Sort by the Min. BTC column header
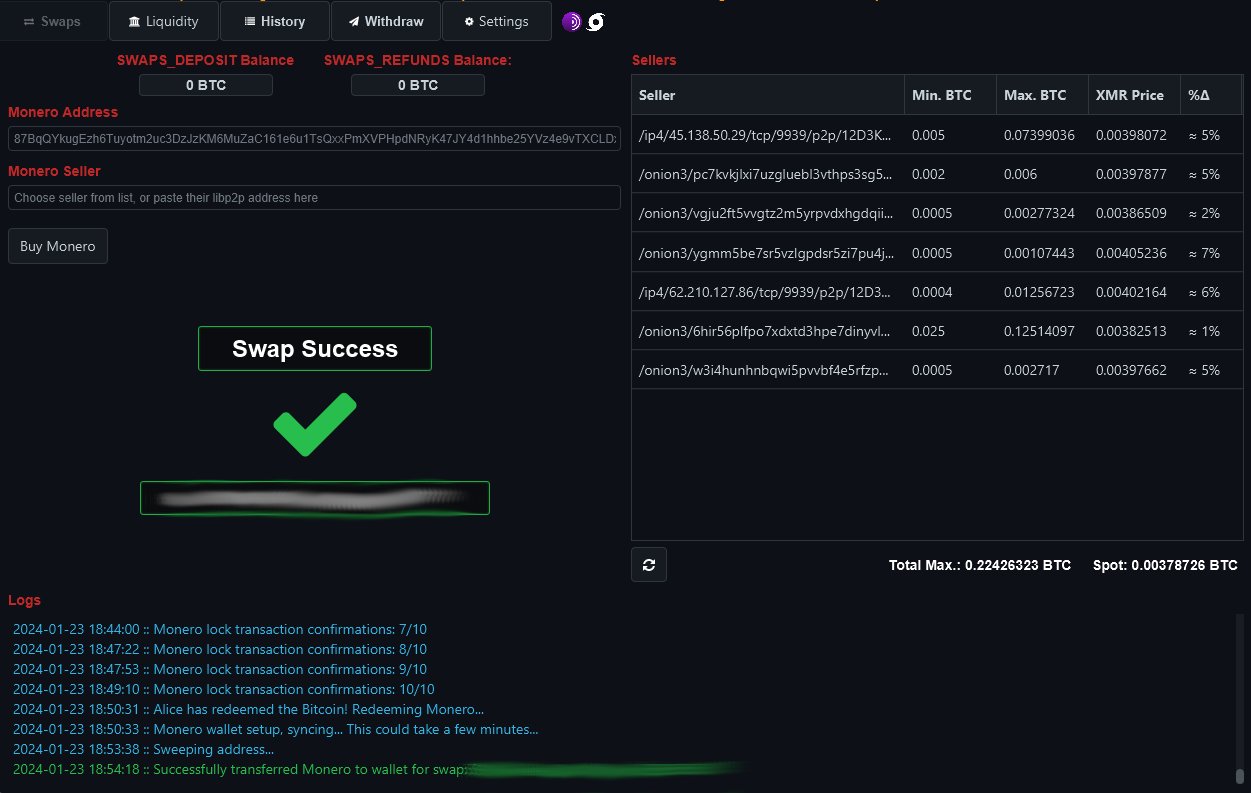The image size is (1251, 793). 950,95
